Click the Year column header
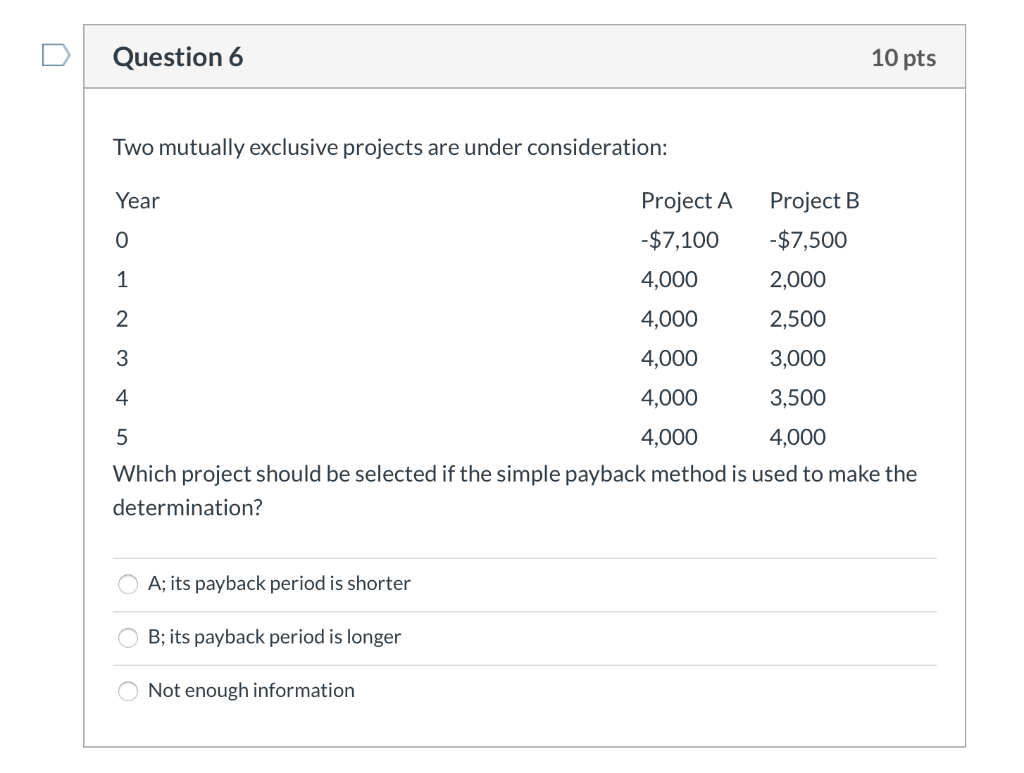Image resolution: width=1024 pixels, height=773 pixels. point(136,200)
